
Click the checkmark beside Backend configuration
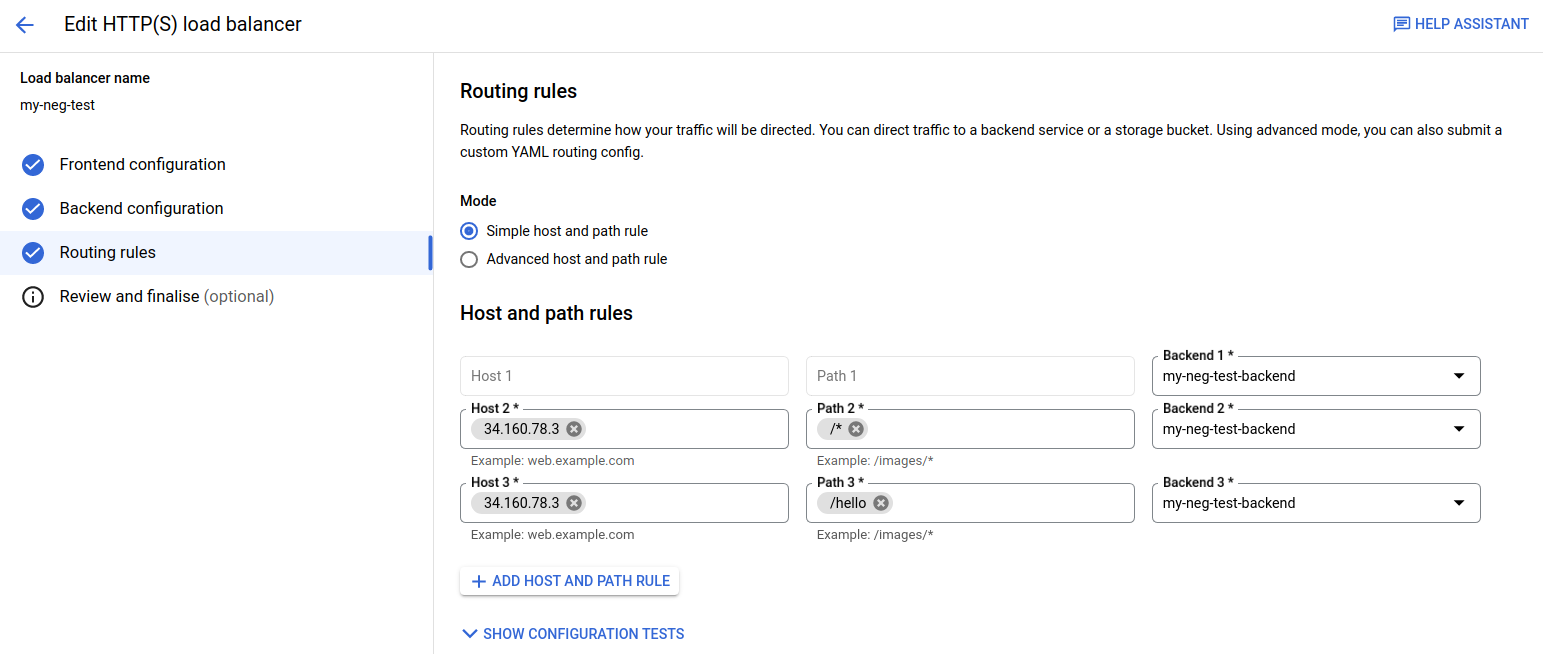32,208
